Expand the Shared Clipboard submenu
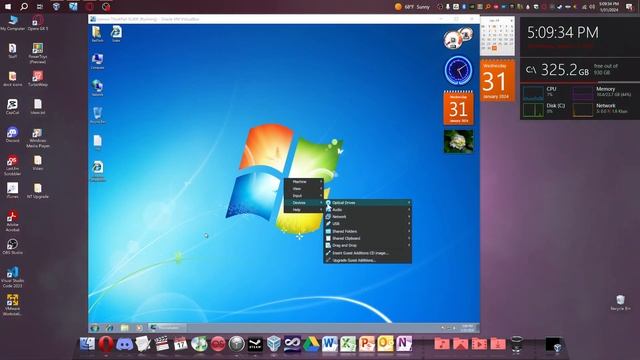640x360 pixels. (367, 238)
